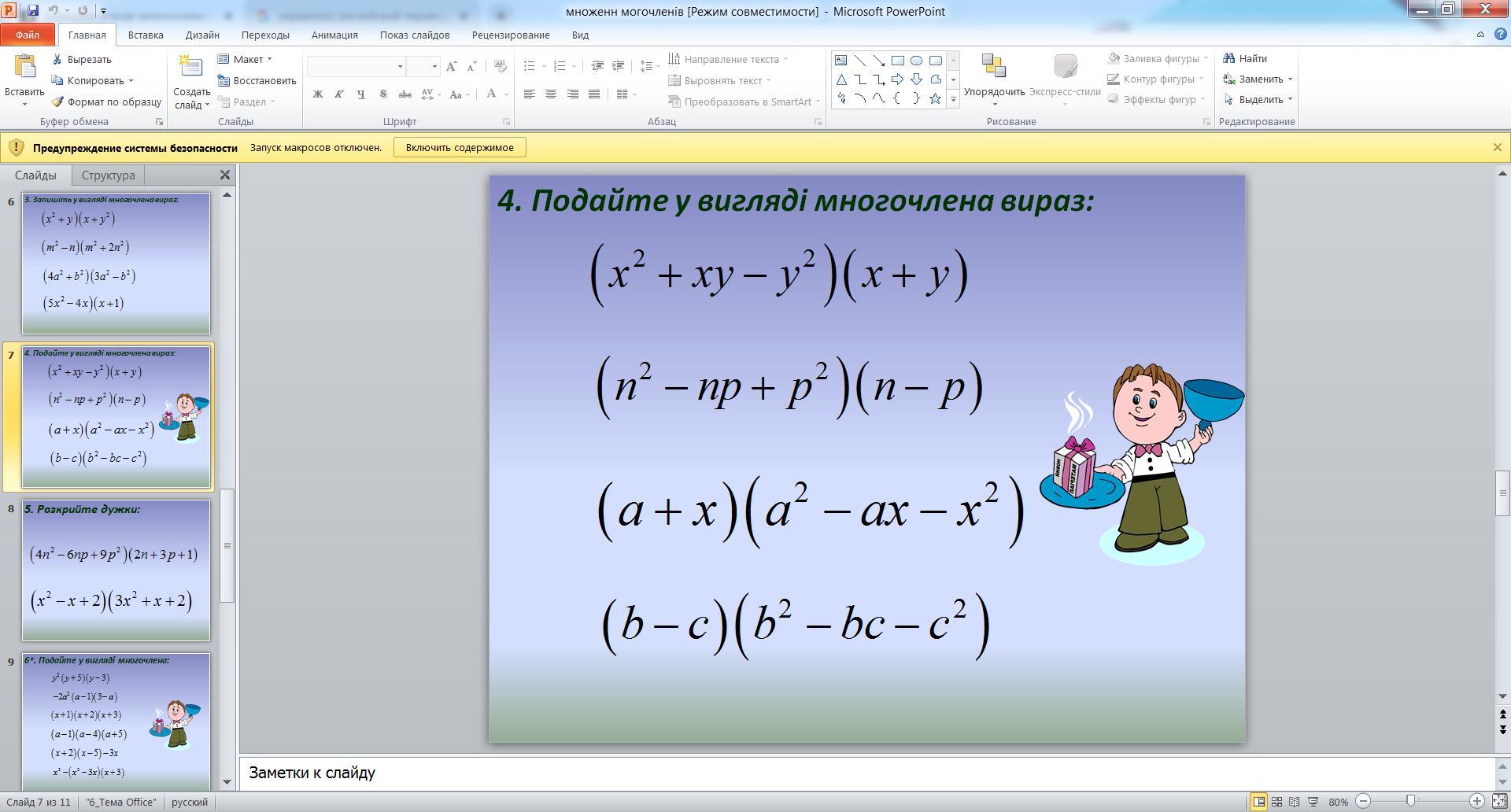
Task: Toggle center text alignment
Action: click(551, 94)
